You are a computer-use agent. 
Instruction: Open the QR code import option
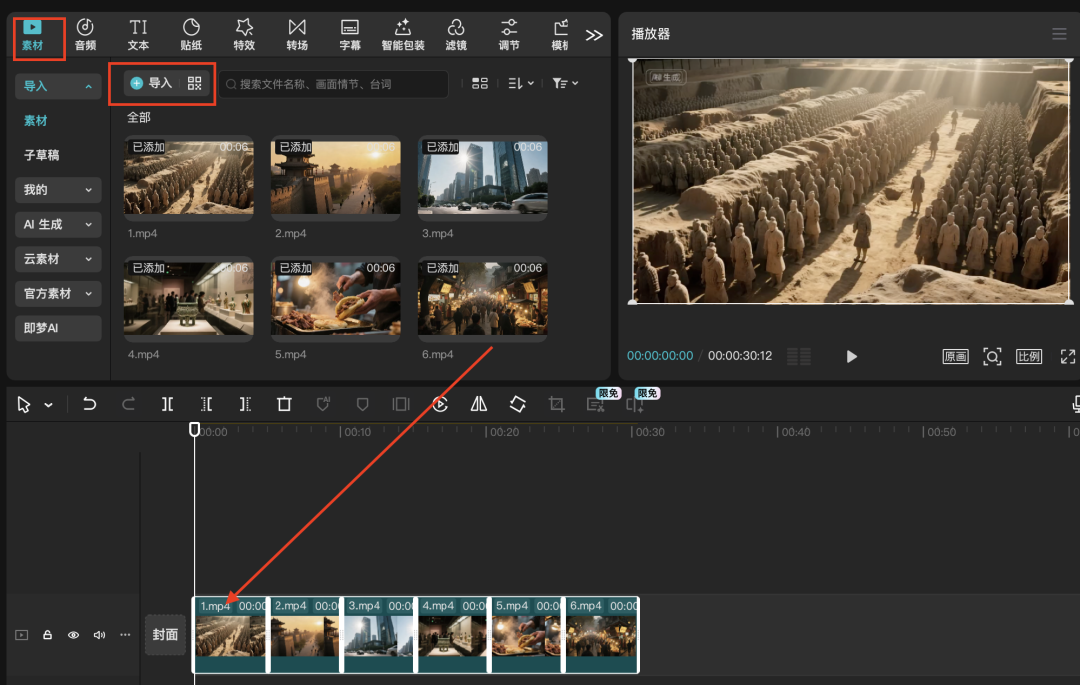pyautogui.click(x=195, y=83)
